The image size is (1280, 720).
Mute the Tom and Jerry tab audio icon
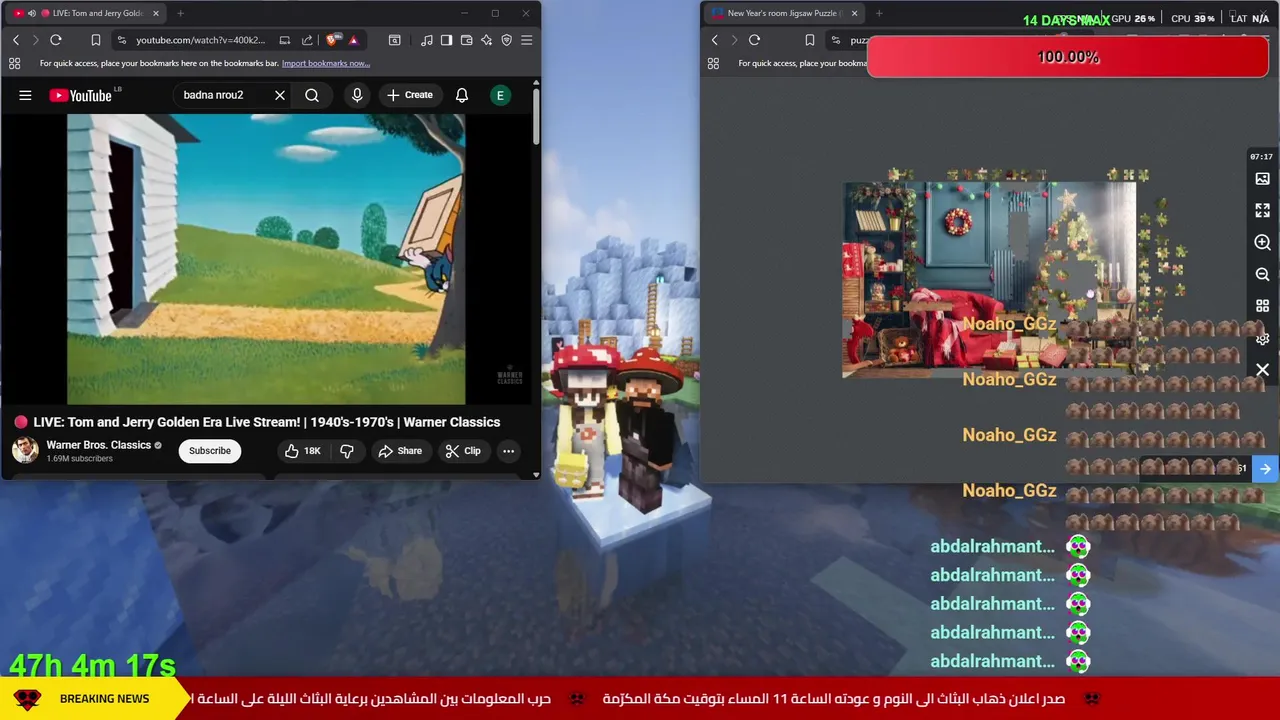coord(31,13)
